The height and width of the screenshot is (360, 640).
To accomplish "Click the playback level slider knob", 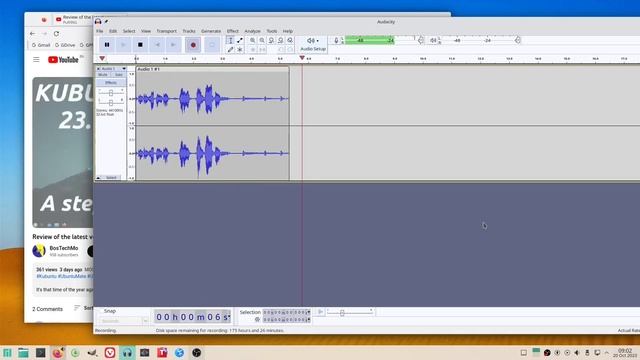I will [518, 40].
